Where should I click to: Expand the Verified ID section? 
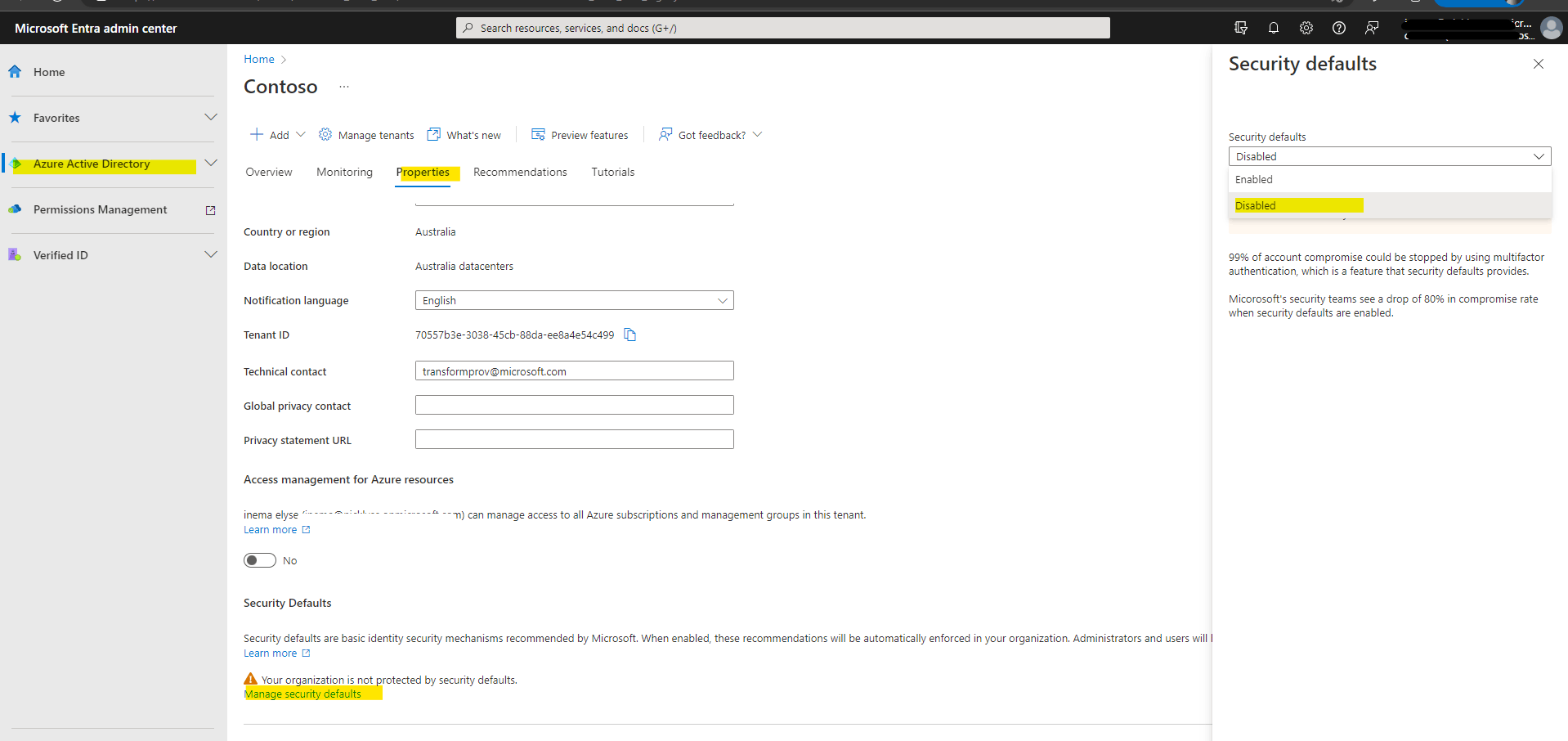(211, 254)
